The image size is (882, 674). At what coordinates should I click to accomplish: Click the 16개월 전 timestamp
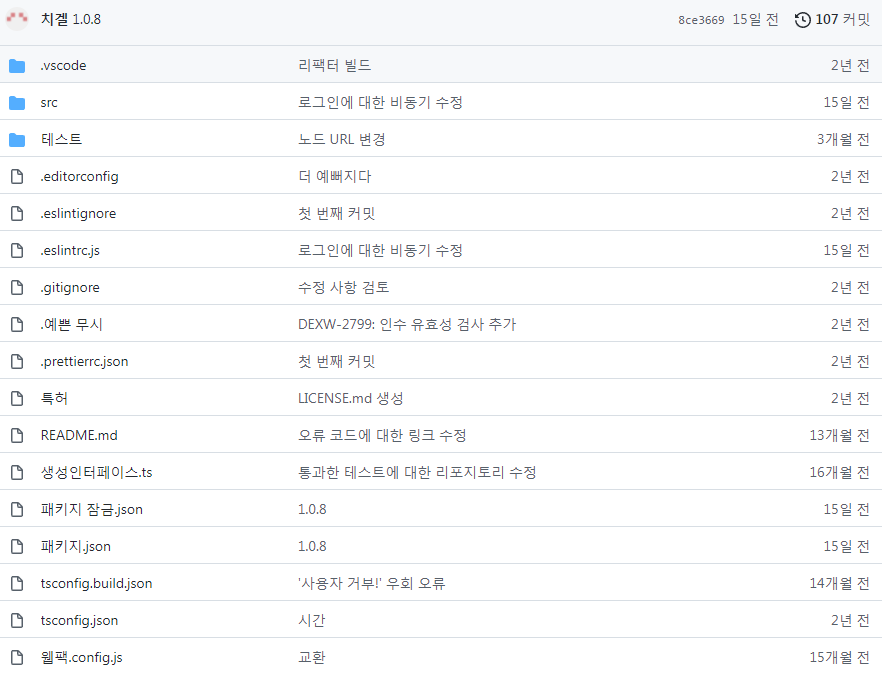point(839,473)
